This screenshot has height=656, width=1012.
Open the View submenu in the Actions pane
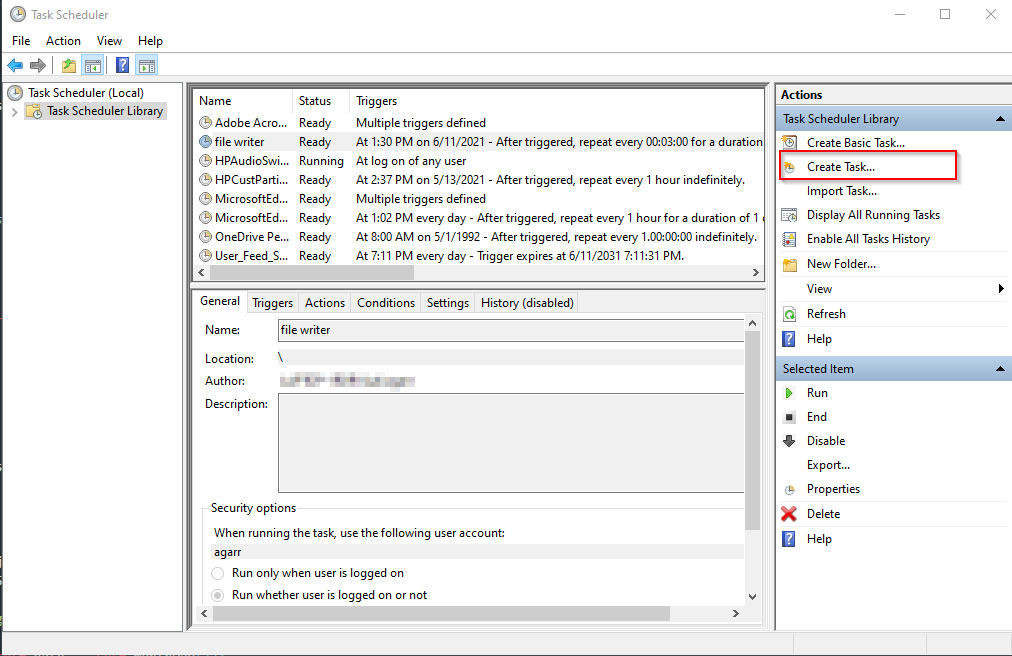pos(819,288)
